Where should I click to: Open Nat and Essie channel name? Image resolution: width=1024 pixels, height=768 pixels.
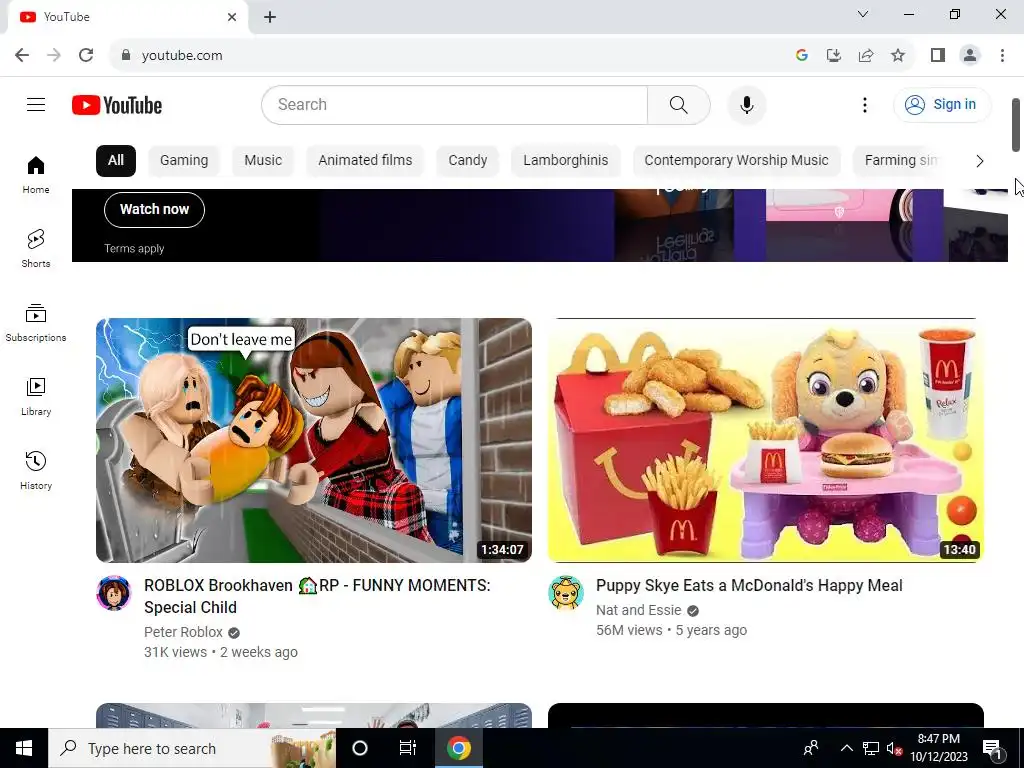point(638,610)
